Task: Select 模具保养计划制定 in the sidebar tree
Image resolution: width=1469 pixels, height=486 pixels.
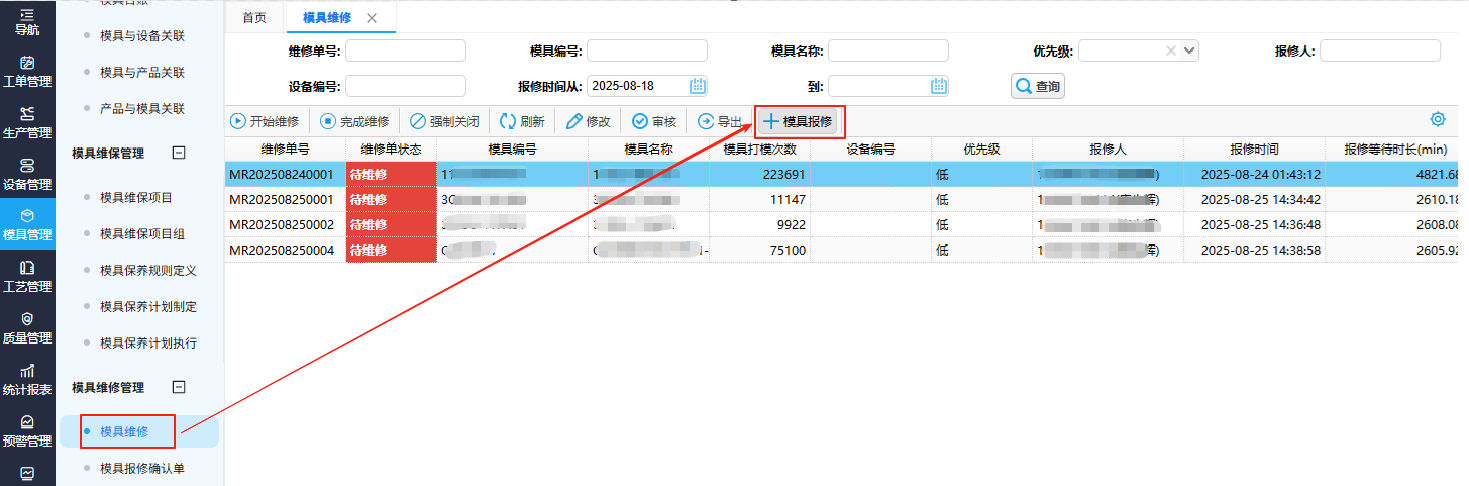Action: (x=148, y=307)
